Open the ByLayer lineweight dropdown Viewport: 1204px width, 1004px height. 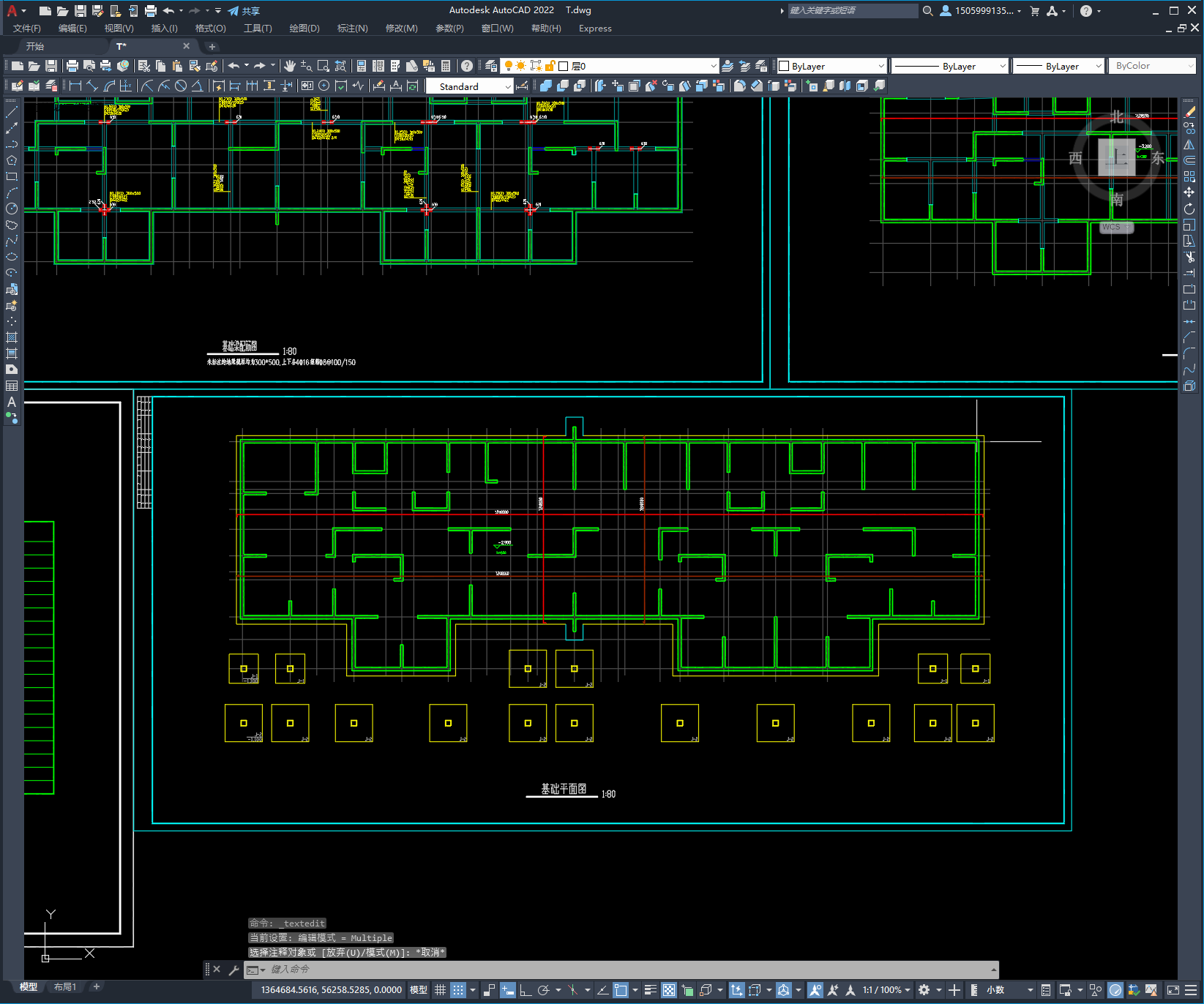[1098, 66]
